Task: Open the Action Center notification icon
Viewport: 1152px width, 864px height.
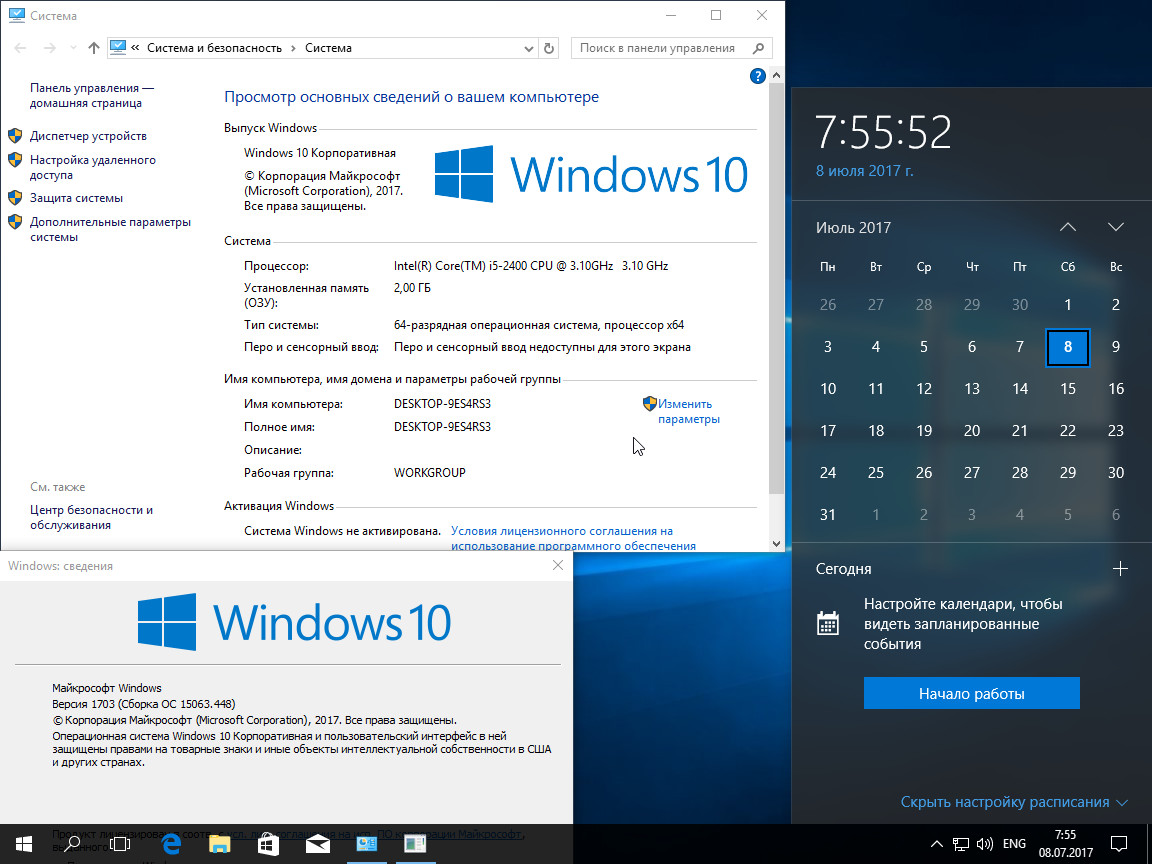Action: click(1120, 843)
